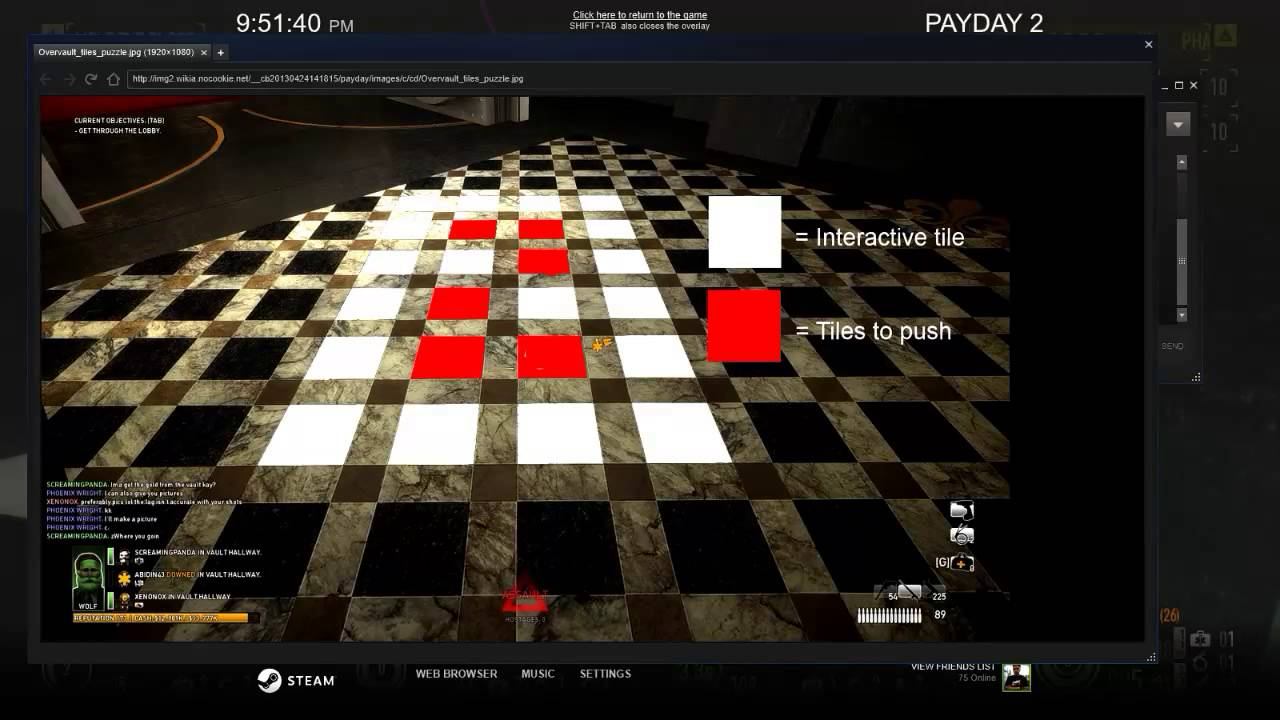Click the friend avatar thumbnail
The image size is (1280, 720).
[x=1016, y=677]
